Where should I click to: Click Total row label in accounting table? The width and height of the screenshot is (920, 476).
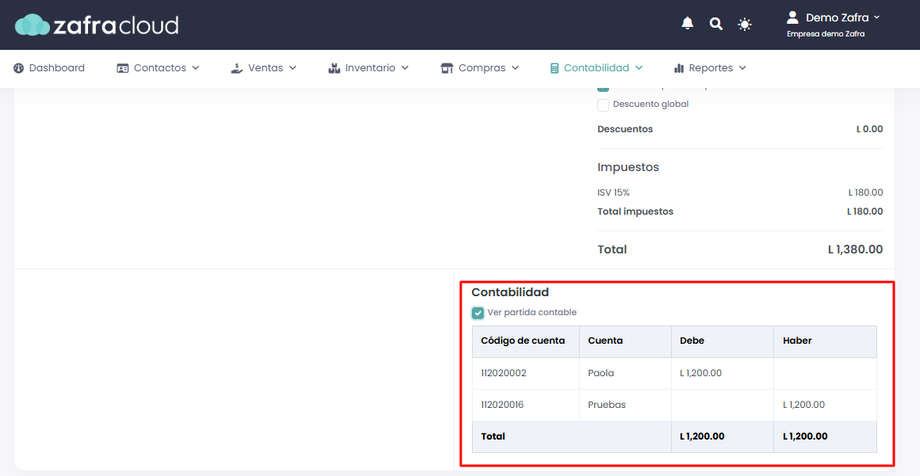tap(493, 437)
